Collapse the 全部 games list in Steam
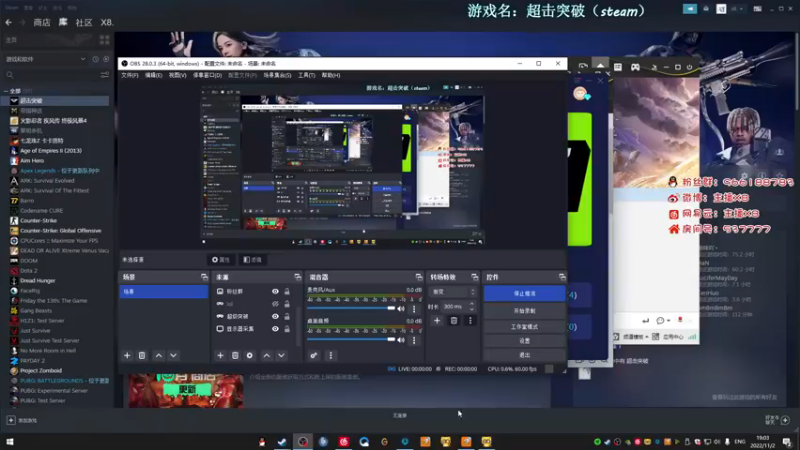This screenshot has width=800, height=450. coord(6,91)
